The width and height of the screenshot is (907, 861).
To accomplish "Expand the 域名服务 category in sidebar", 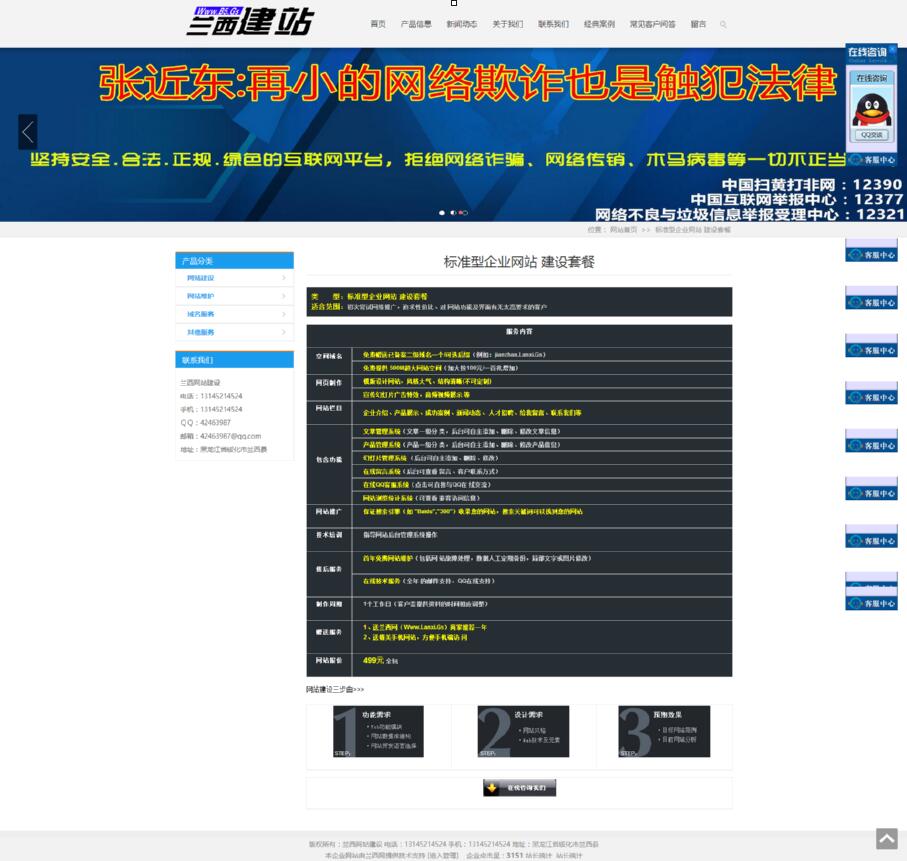I will tap(234, 314).
